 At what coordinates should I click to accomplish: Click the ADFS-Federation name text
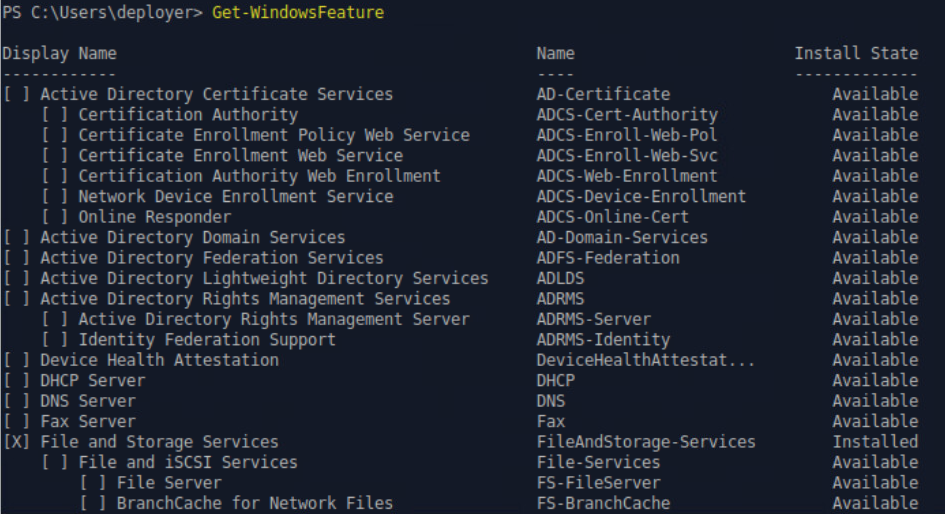click(608, 258)
